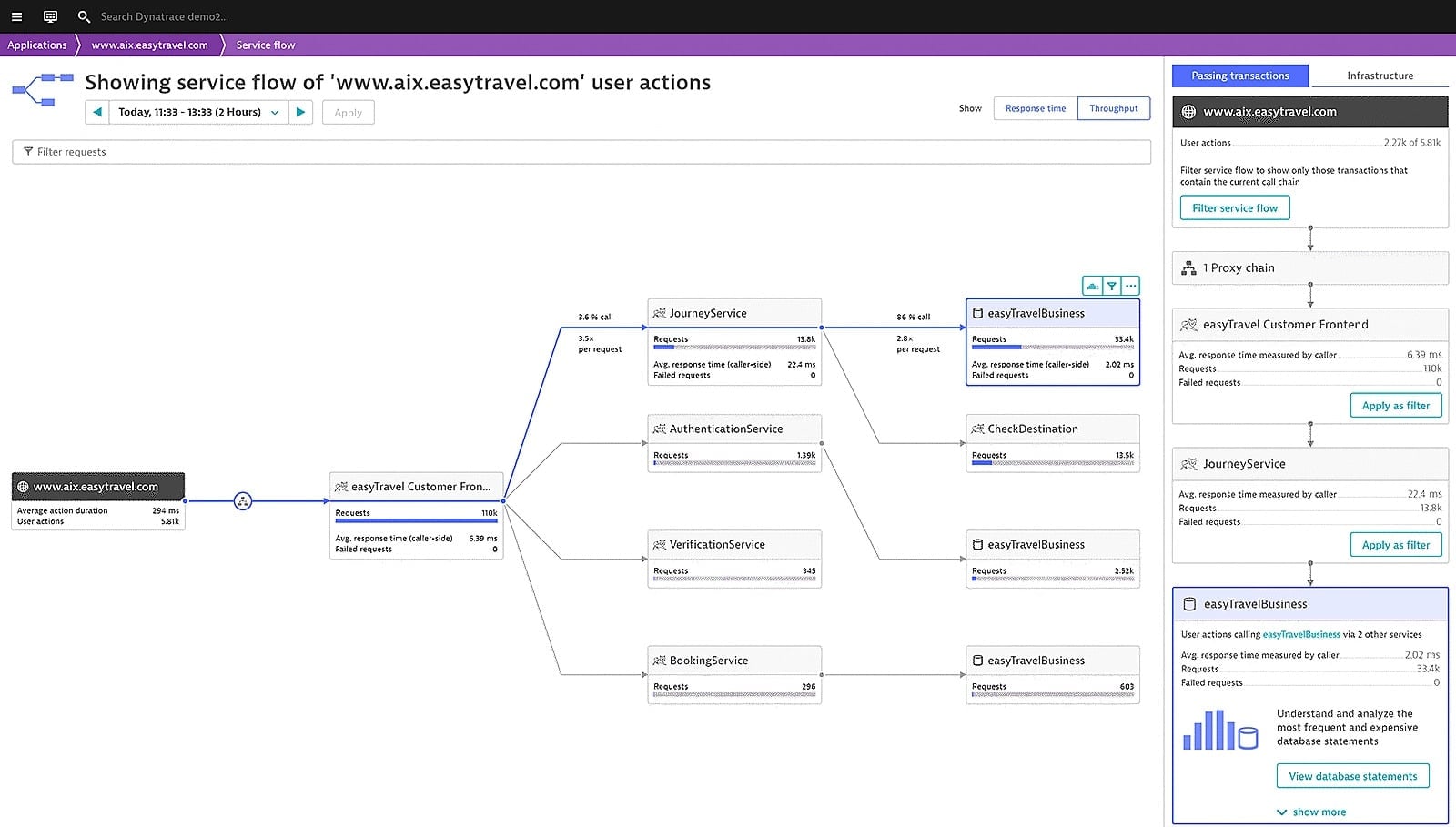This screenshot has width=1456, height=827.
Task: Click the bar chart database illustration icon
Action: click(x=1220, y=731)
